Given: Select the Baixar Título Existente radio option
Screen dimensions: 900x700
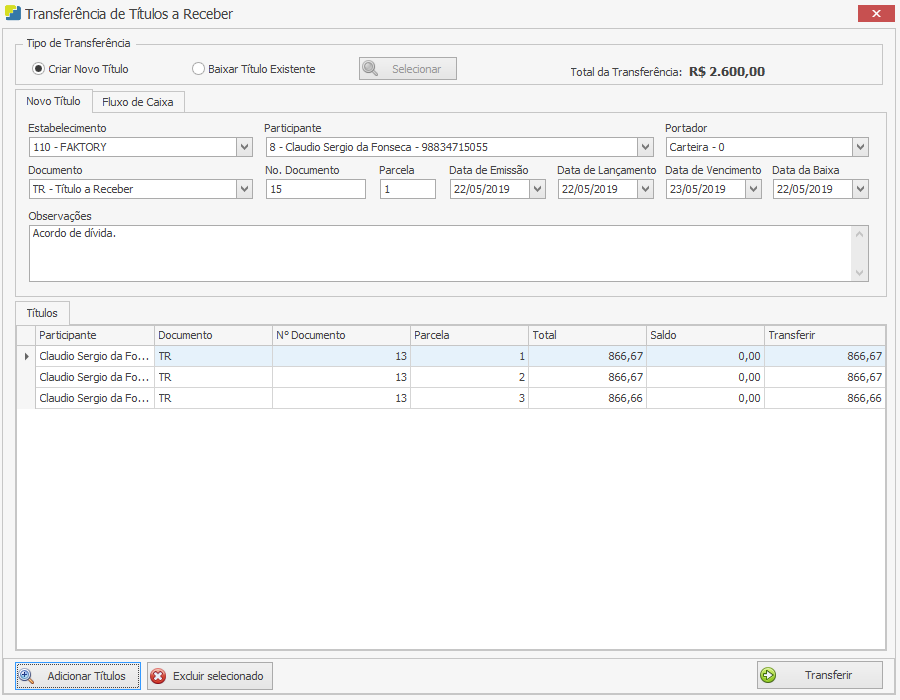Looking at the screenshot, I should [x=198, y=69].
